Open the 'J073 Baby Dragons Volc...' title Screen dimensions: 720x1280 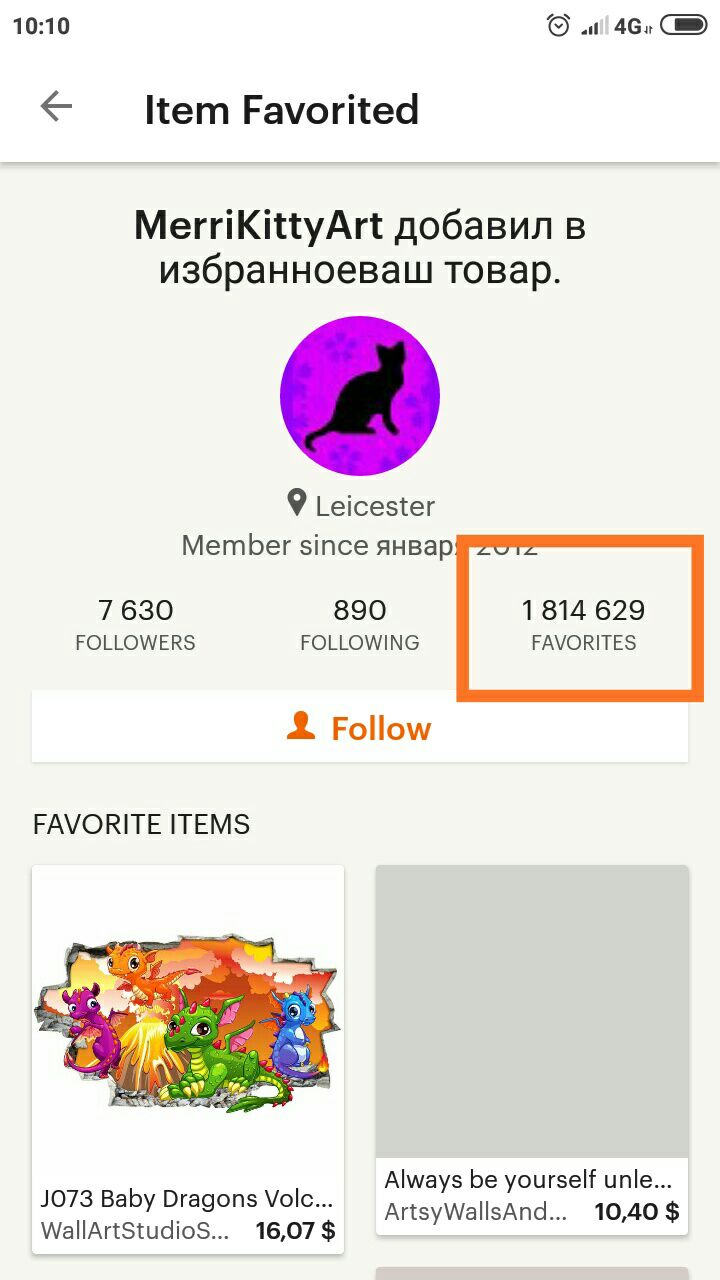pyautogui.click(x=187, y=1199)
